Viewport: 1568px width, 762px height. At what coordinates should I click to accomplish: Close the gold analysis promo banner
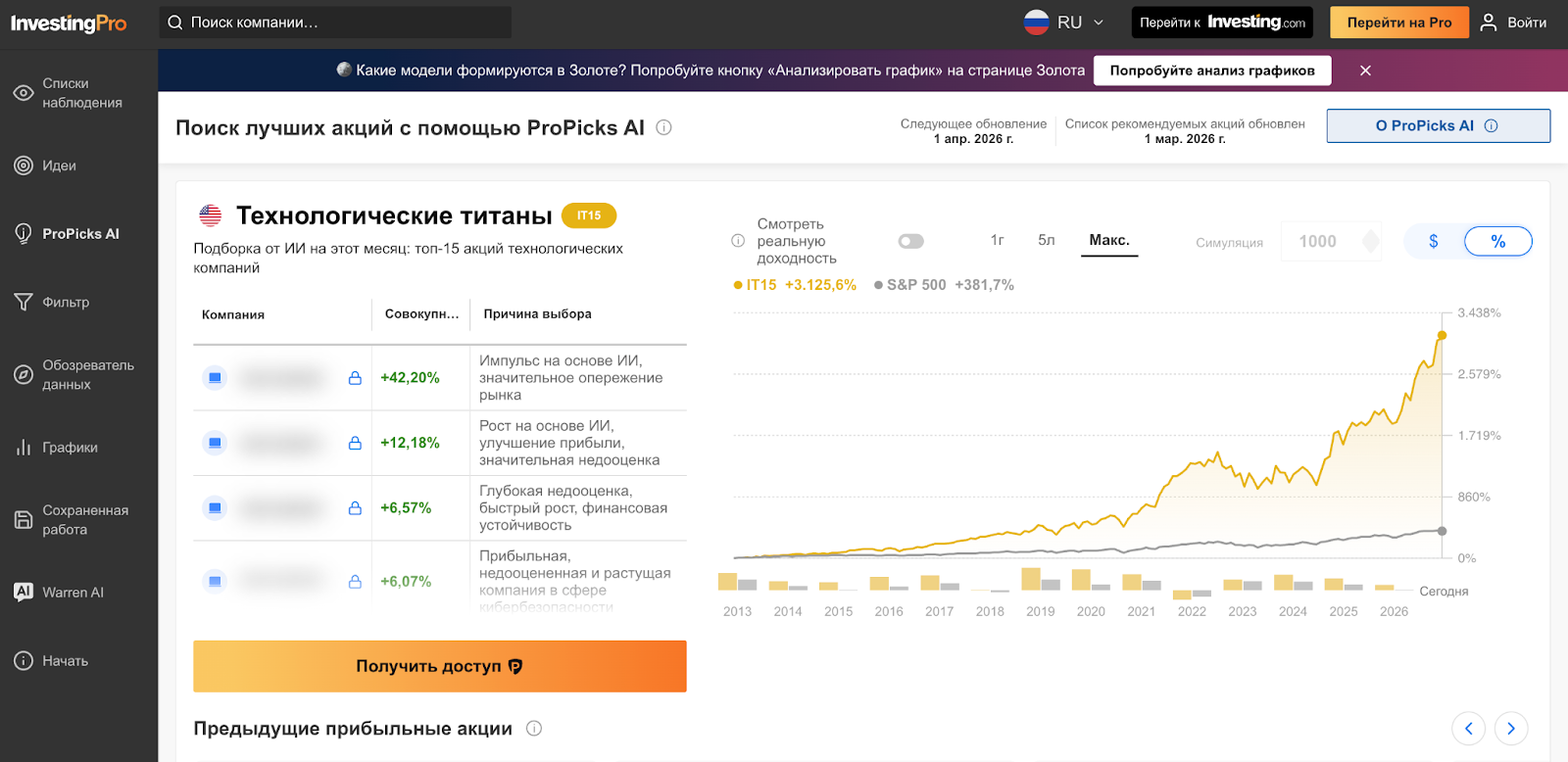click(1365, 71)
